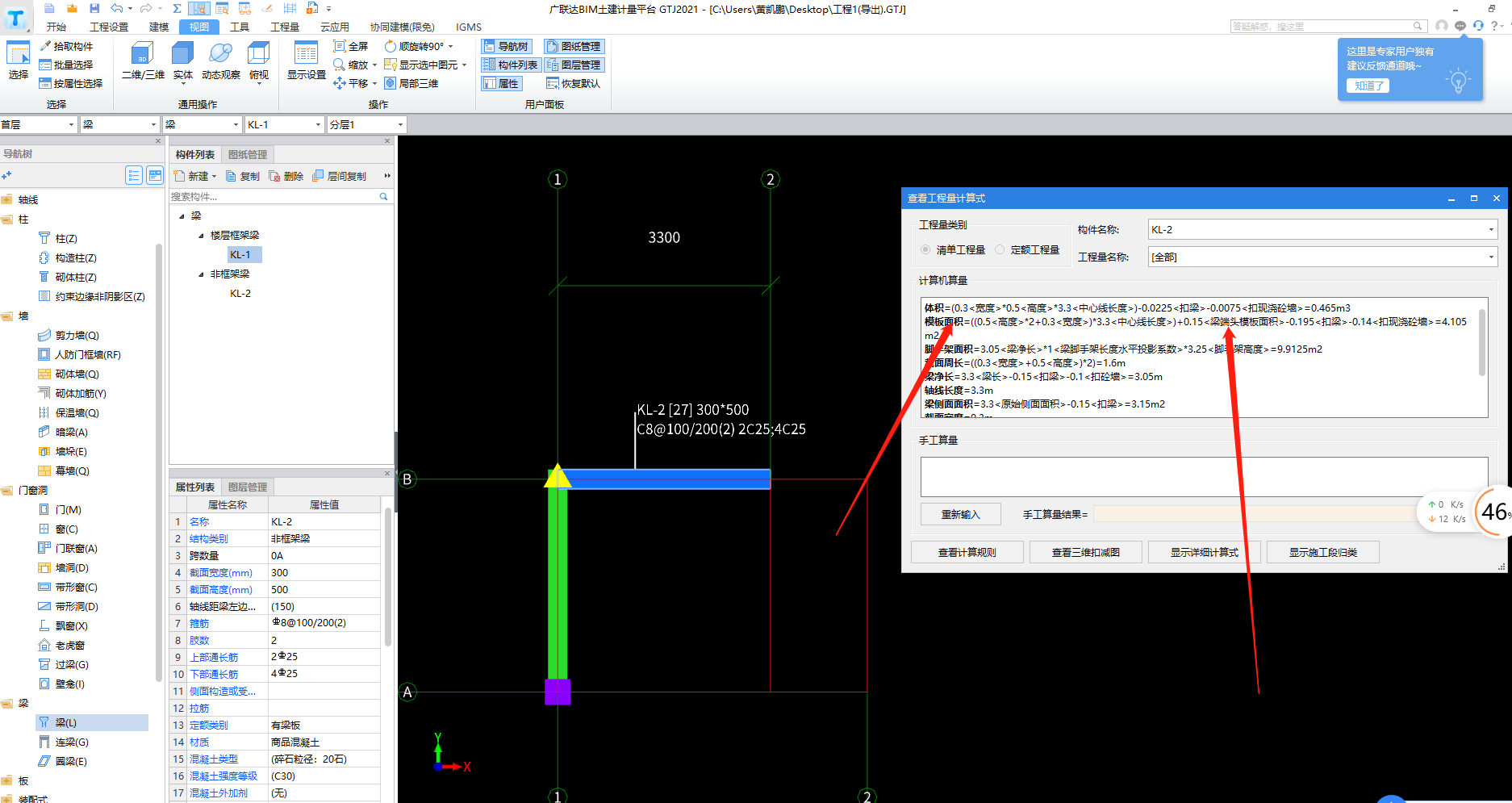Viewport: 1512px width, 803px height.
Task: Select the 批量选择 batch select tool
Action: [x=66, y=65]
